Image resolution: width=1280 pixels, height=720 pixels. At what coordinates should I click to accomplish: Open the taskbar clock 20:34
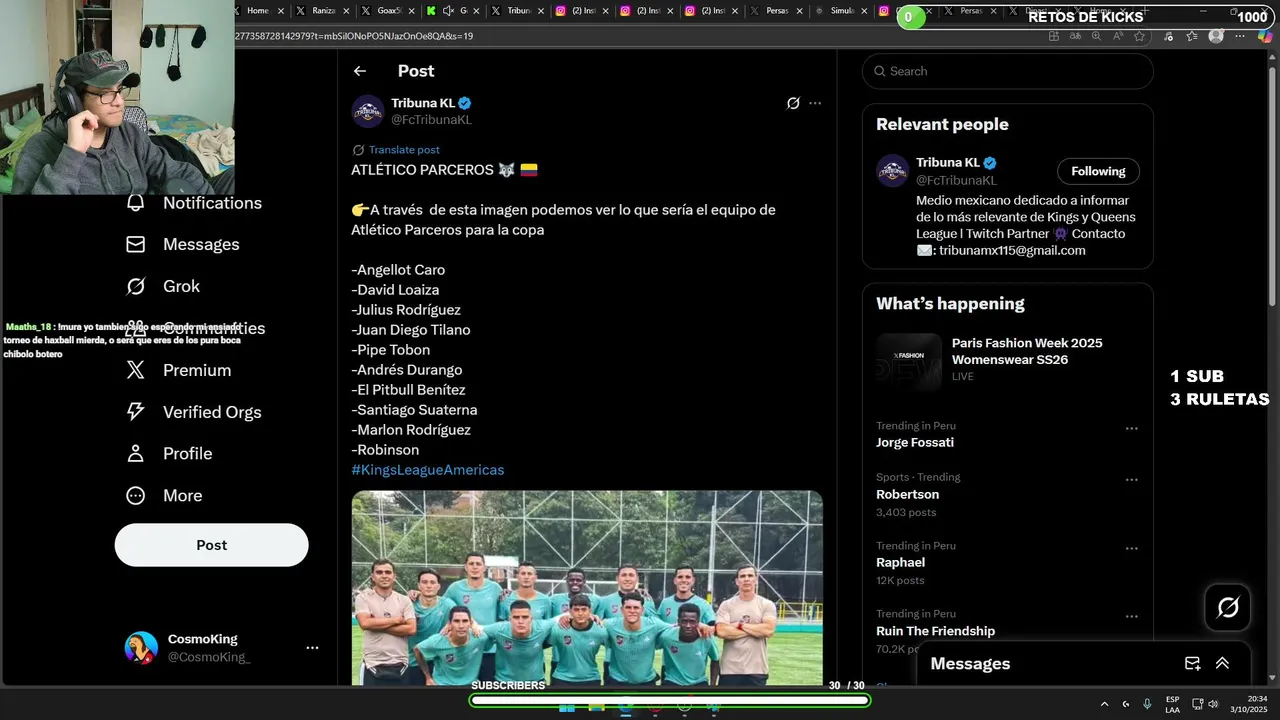1249,704
